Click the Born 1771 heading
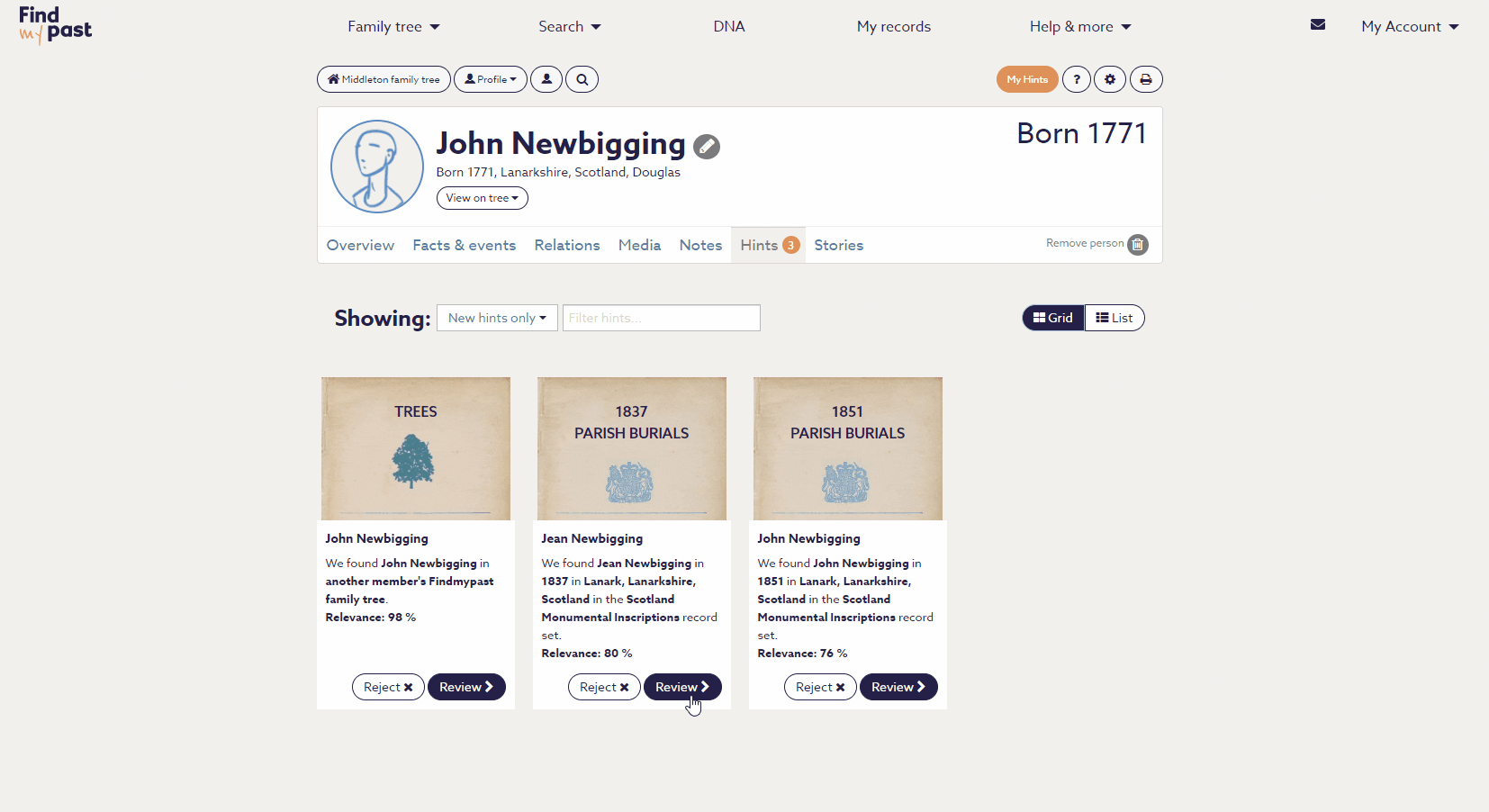1489x812 pixels. (1082, 133)
